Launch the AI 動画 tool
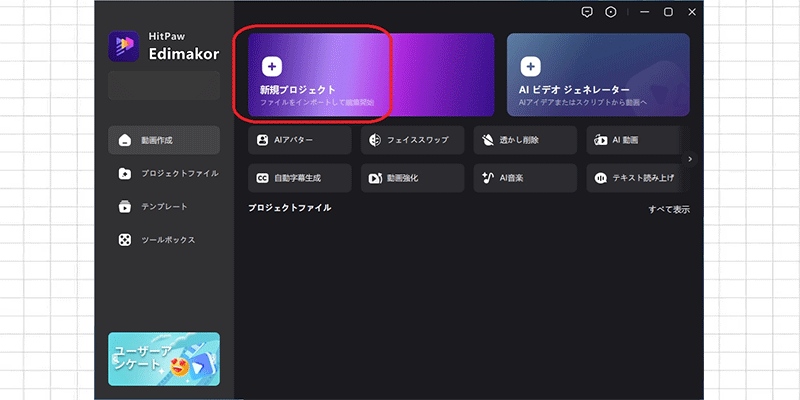The width and height of the screenshot is (800, 400). tap(638, 140)
